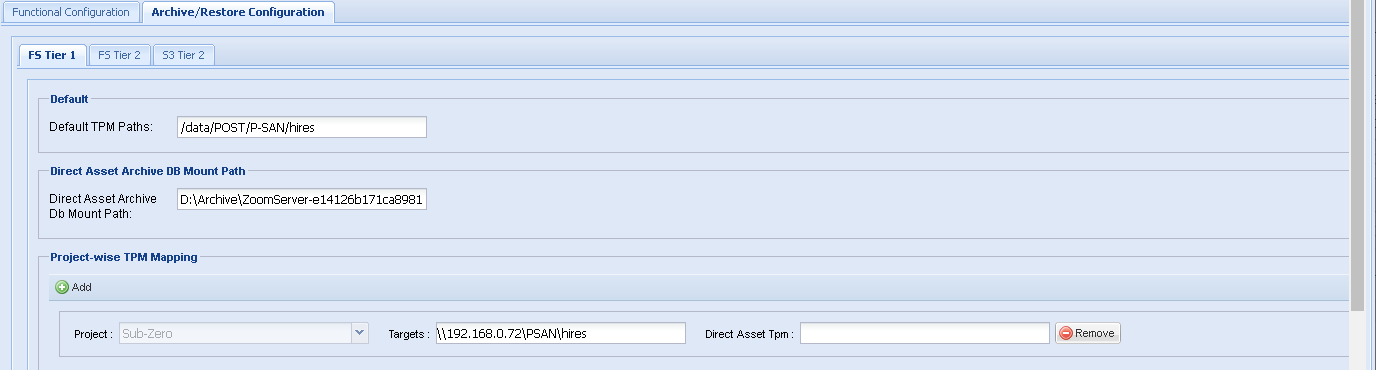This screenshot has width=1376, height=370.
Task: Focus the empty Direct Asset Tpm field
Action: click(925, 333)
